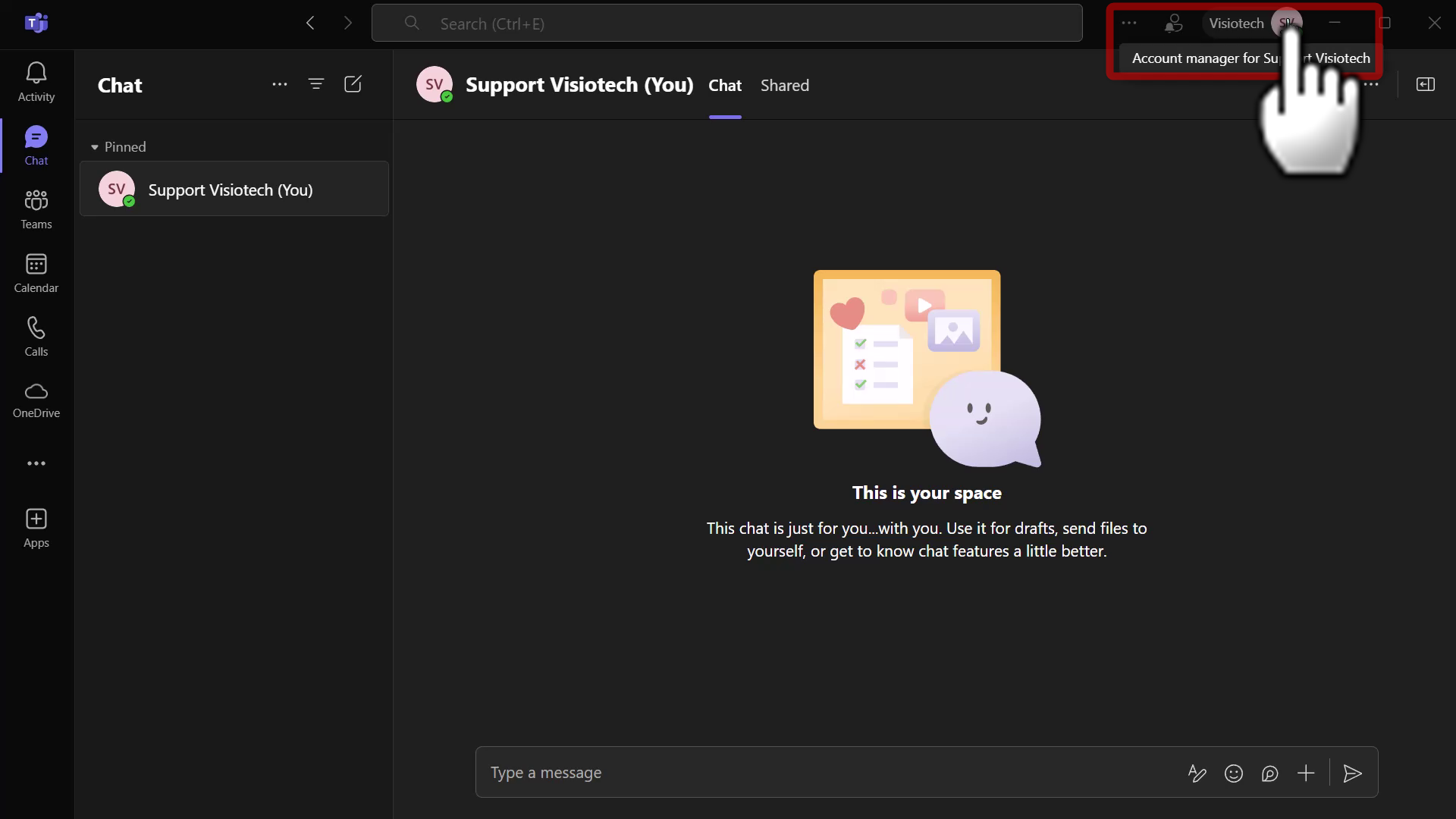Viewport: 1456px width, 819px height.
Task: Open chat list more options ellipsis
Action: coord(280,84)
